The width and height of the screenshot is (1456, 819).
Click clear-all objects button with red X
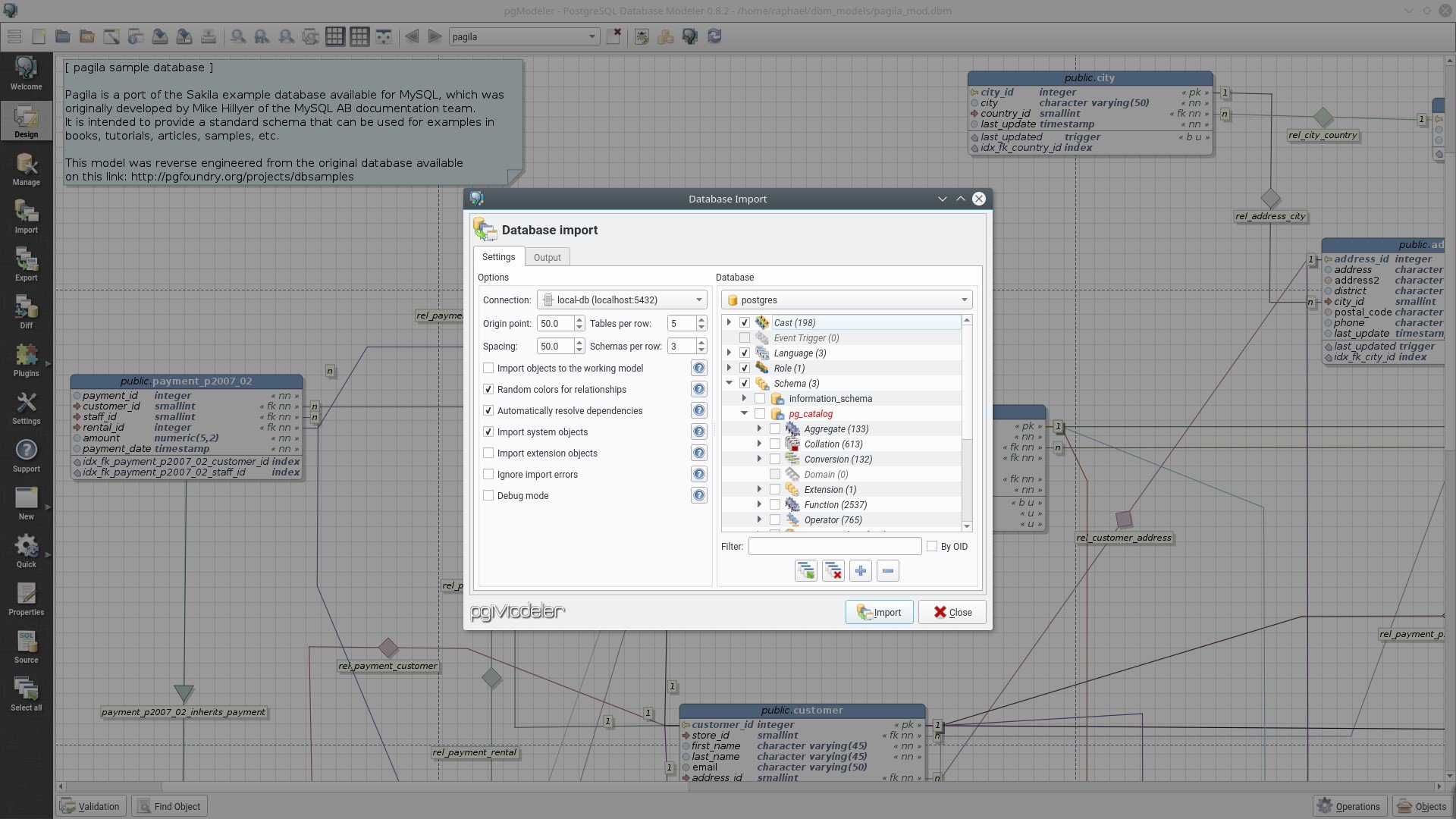click(x=833, y=570)
